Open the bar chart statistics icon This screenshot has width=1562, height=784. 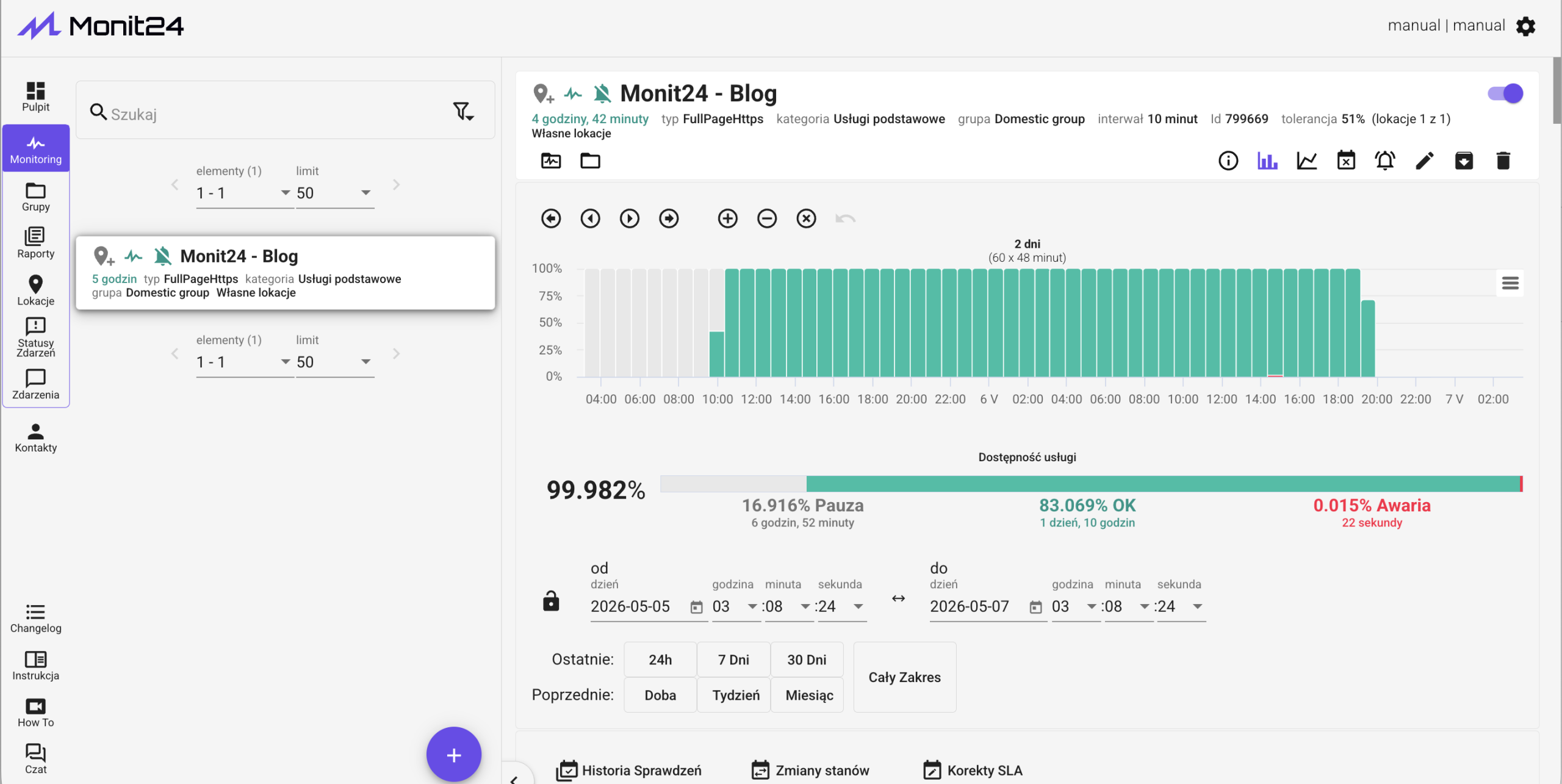tap(1267, 161)
